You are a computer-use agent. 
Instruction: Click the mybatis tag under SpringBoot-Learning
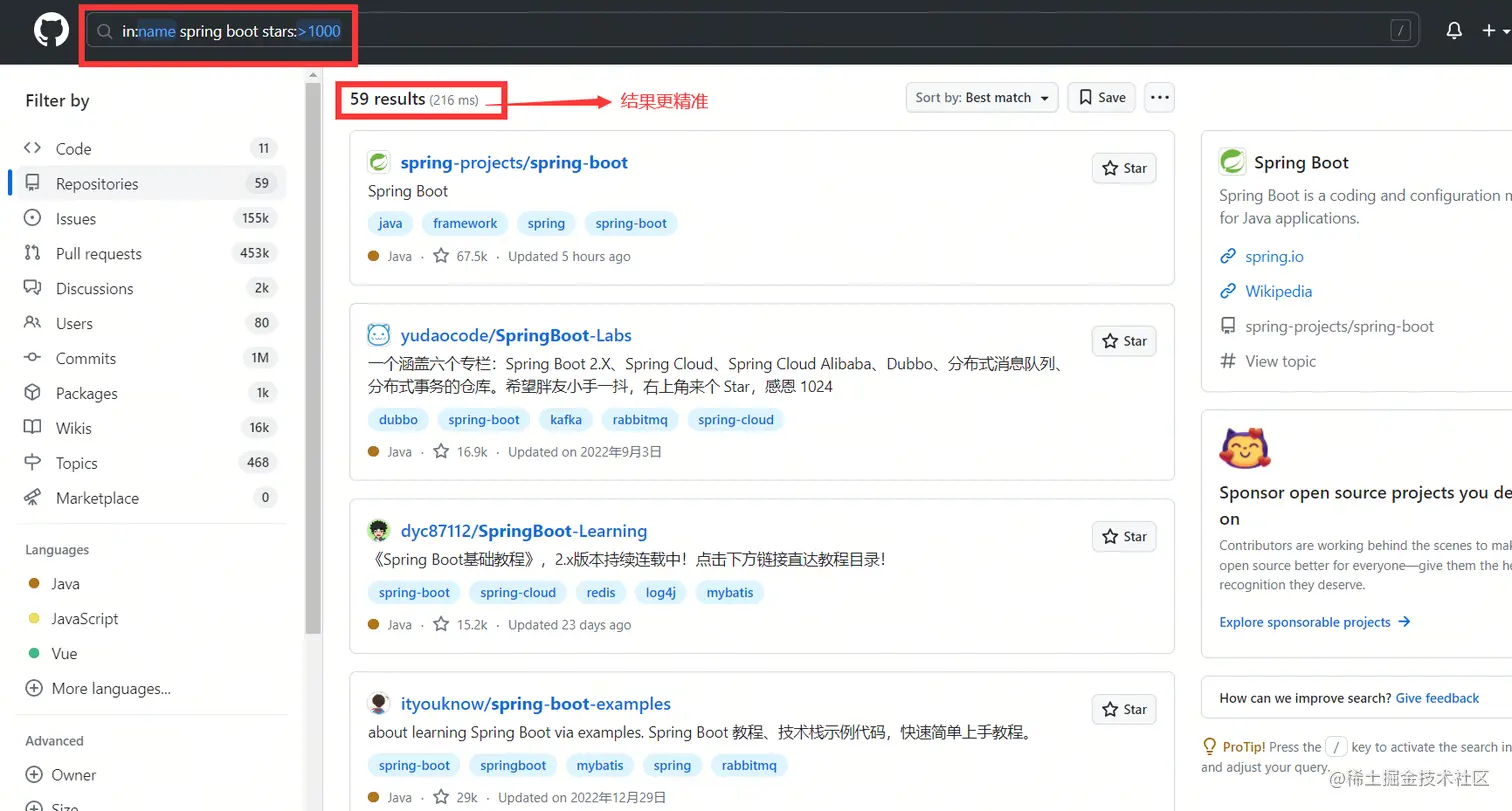click(730, 593)
